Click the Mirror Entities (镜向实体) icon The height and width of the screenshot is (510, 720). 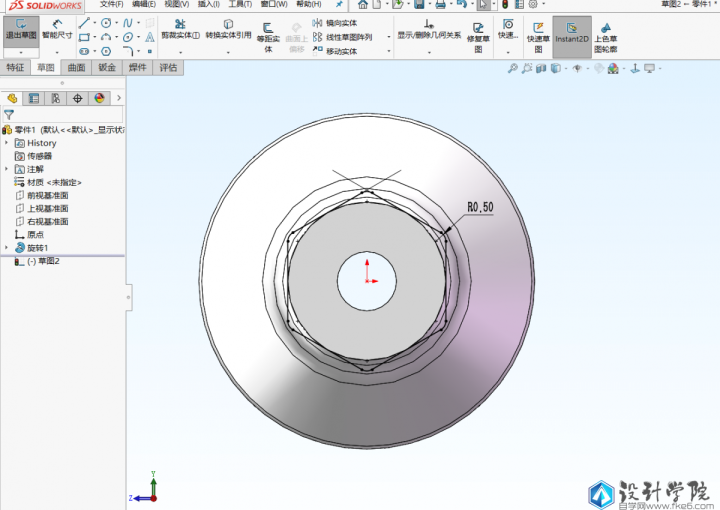coord(318,23)
